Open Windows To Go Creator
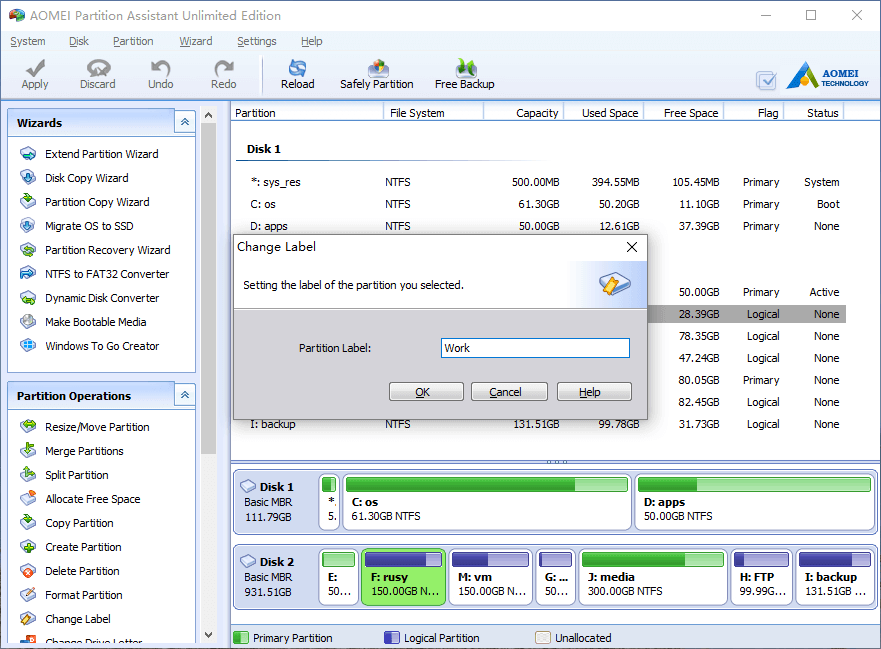Image resolution: width=881 pixels, height=649 pixels. 90,346
